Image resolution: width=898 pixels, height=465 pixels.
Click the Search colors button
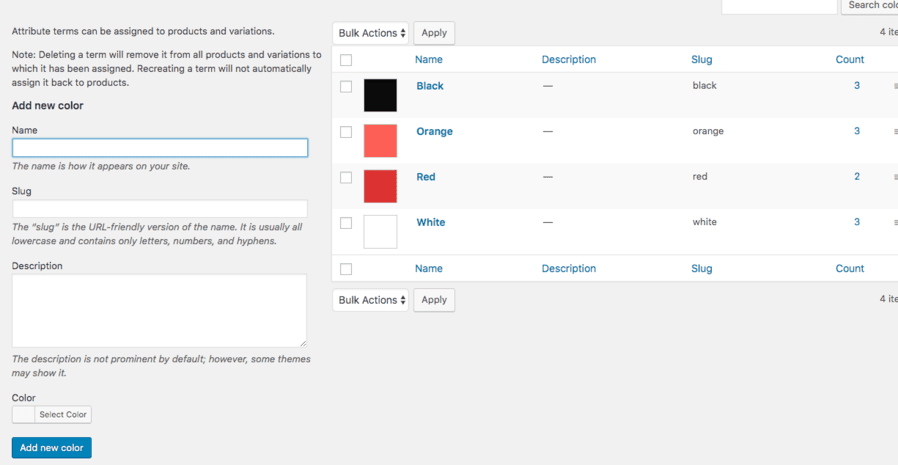click(869, 5)
